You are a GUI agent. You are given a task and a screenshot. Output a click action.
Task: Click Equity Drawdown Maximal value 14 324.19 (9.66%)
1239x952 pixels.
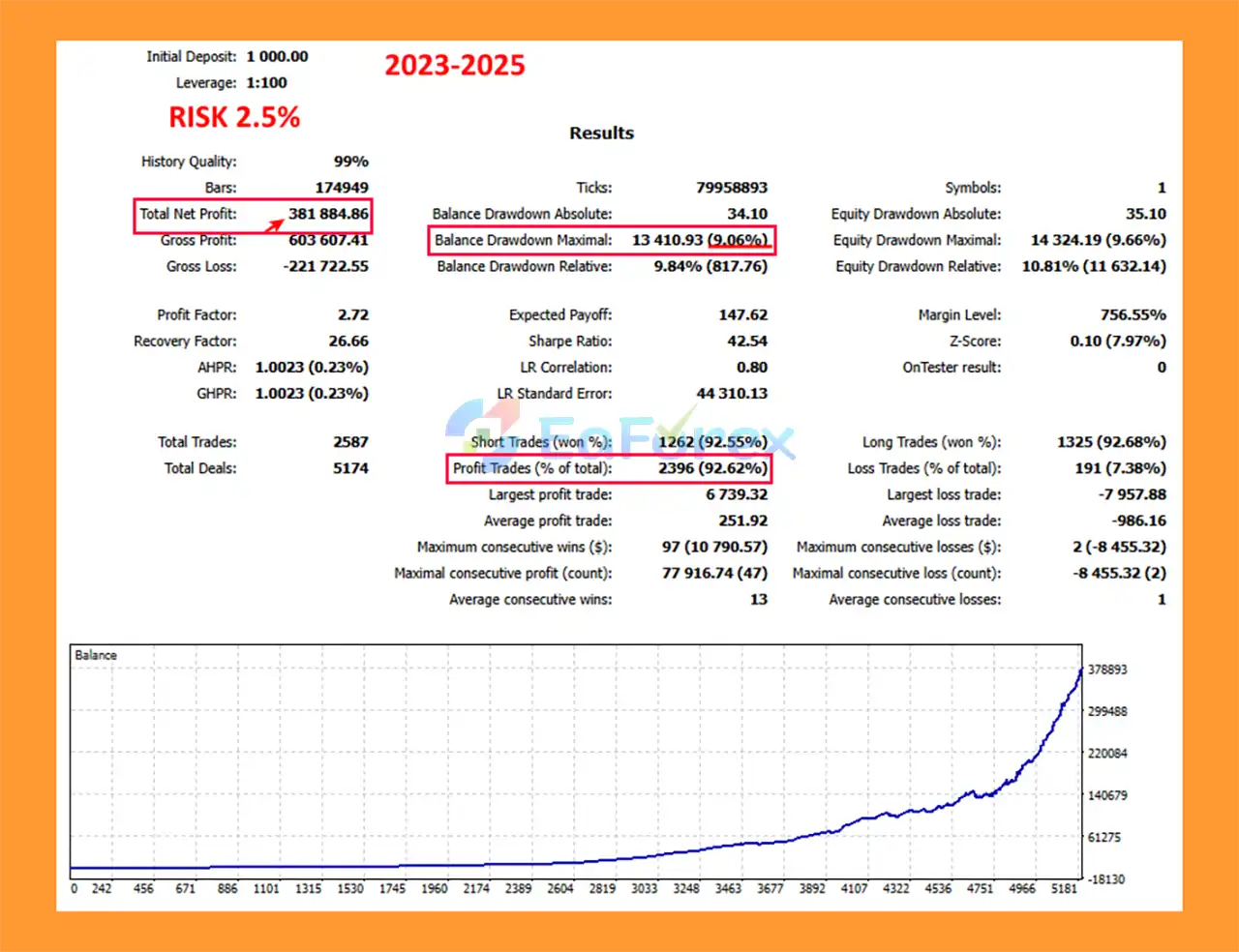point(1099,239)
